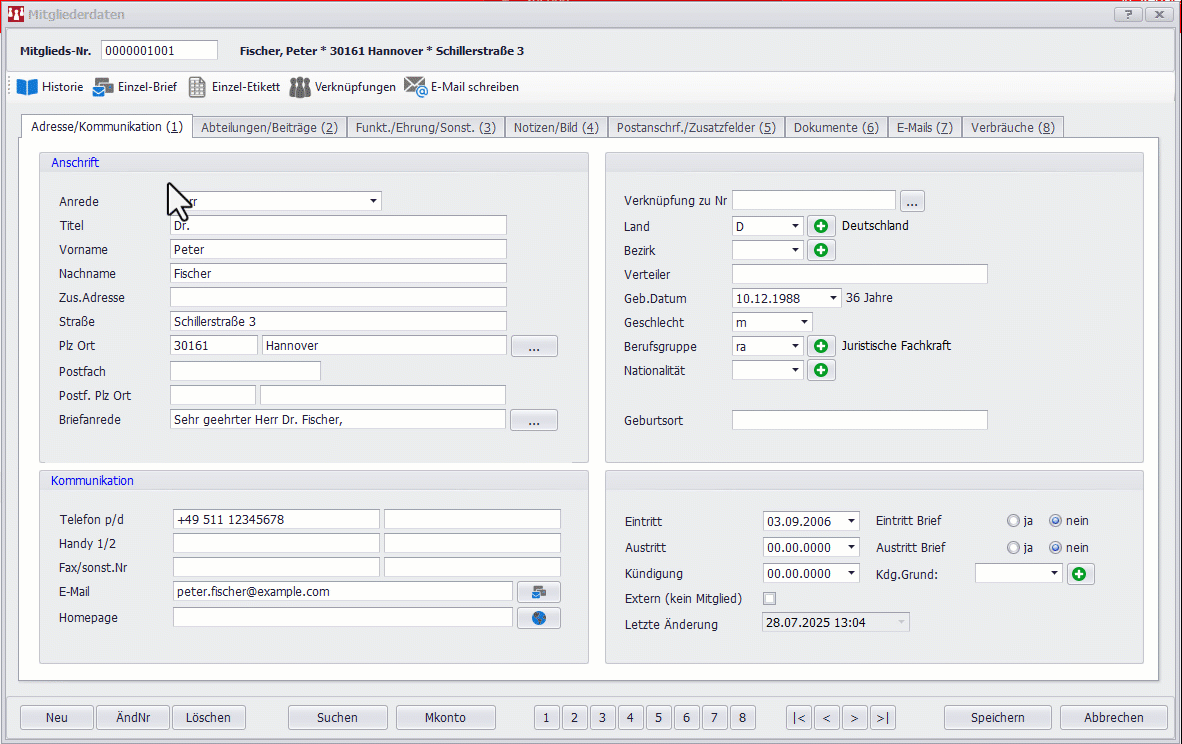Image resolution: width=1182 pixels, height=744 pixels.
Task: Jump to last record navigation button
Action: coord(882,717)
